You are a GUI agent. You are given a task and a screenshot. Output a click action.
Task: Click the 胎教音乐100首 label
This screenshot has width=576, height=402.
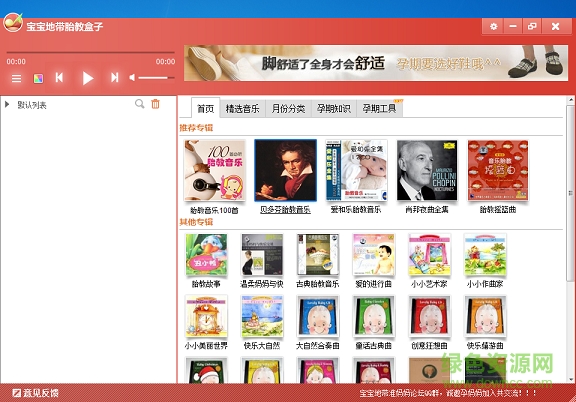pos(215,210)
